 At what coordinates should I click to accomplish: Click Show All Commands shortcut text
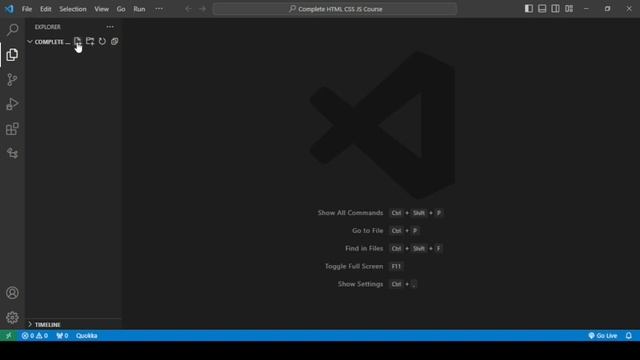coord(350,213)
